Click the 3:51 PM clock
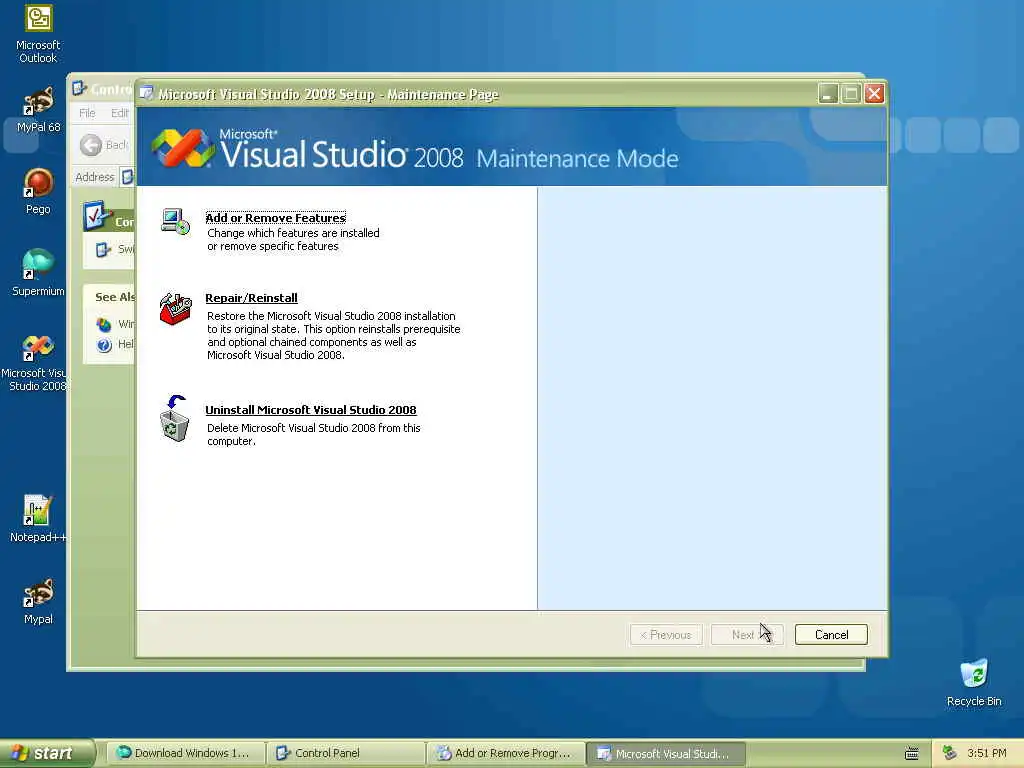1024x768 pixels. coord(987,754)
